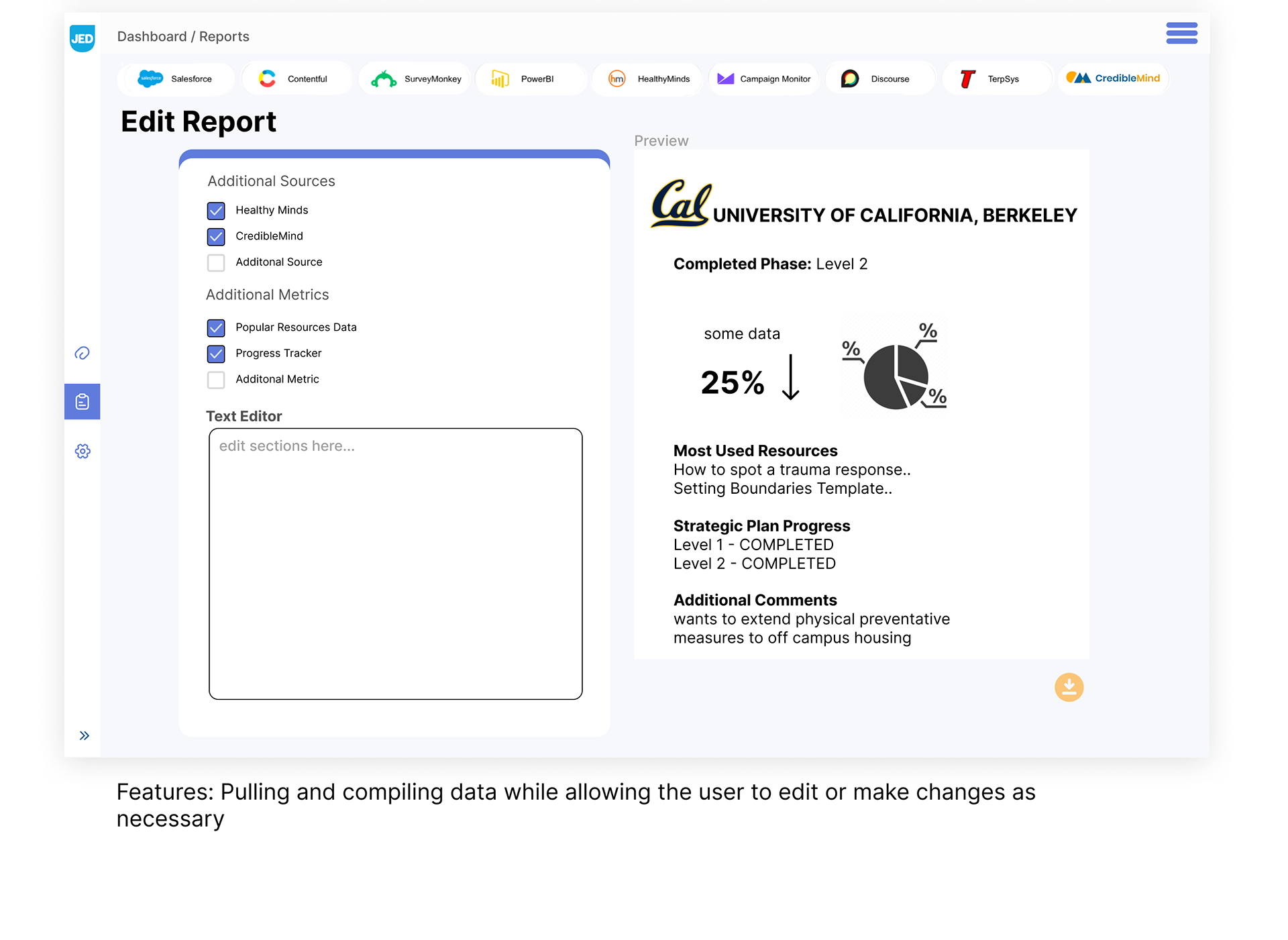Open settings gear in sidebar

[82, 451]
